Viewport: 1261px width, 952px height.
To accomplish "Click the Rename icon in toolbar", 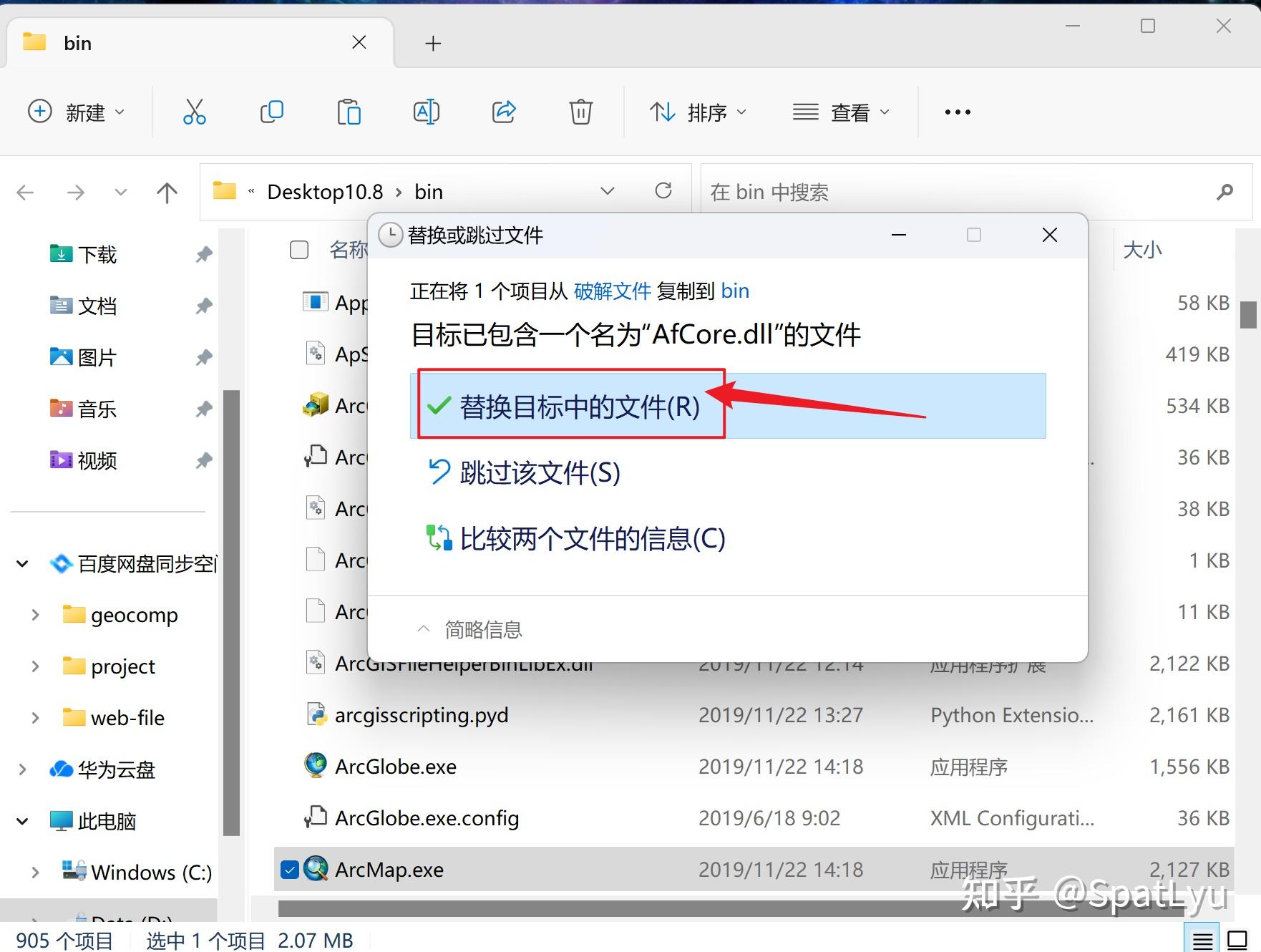I will pyautogui.click(x=427, y=112).
